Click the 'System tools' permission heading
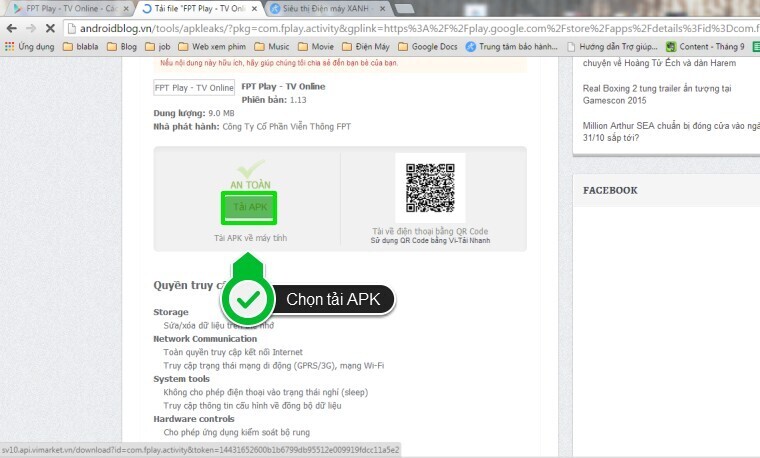 point(181,379)
